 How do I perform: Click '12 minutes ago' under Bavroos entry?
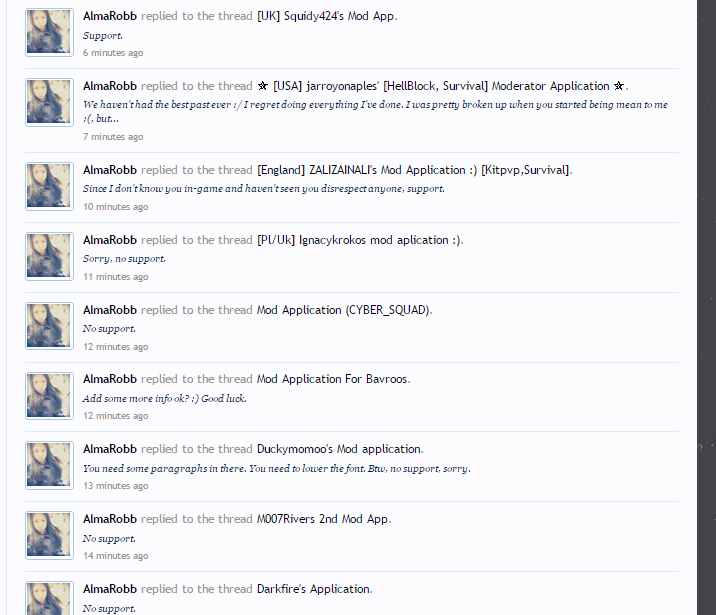[x=116, y=416]
